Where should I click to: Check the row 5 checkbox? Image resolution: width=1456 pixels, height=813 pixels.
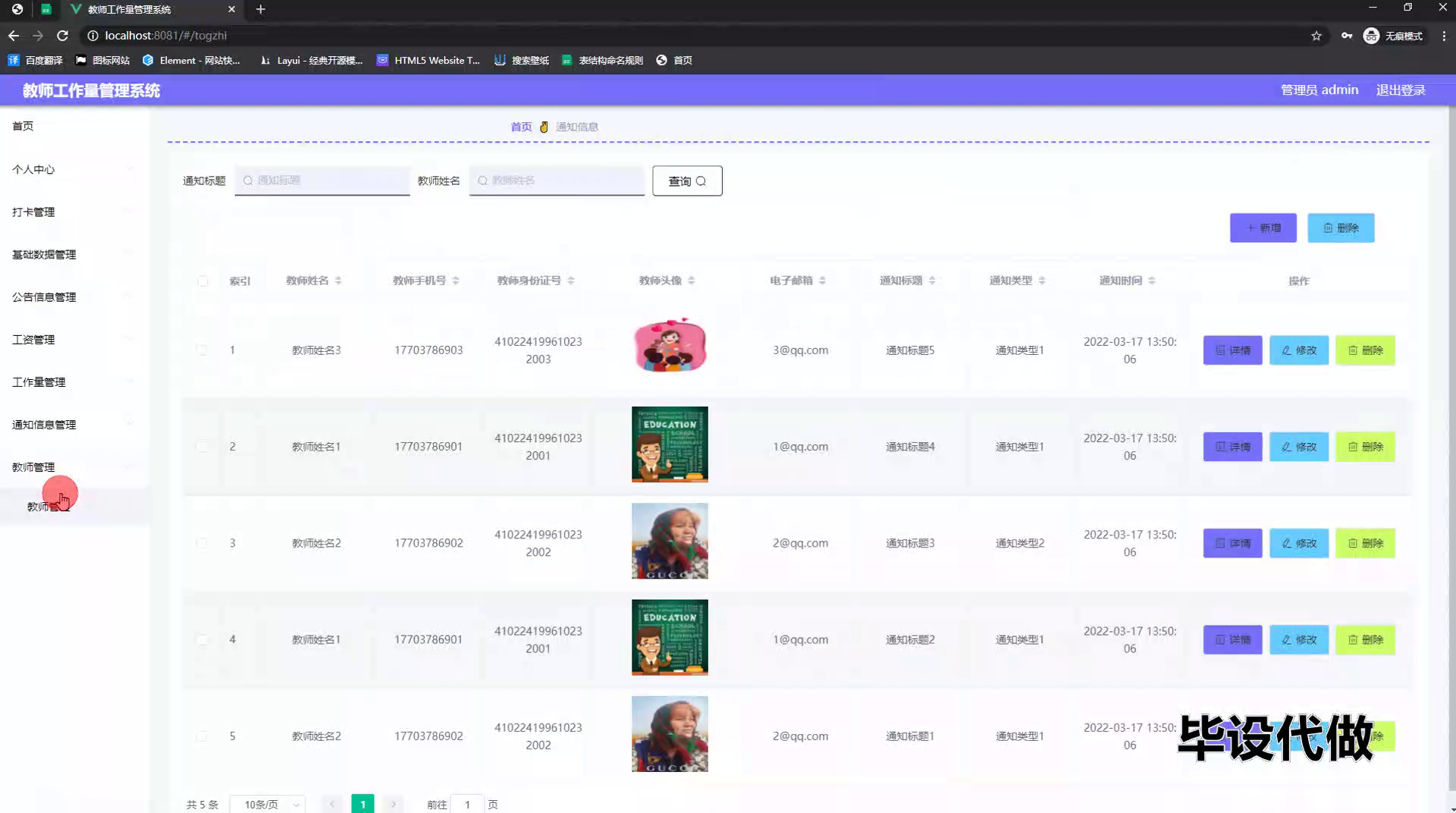coord(202,736)
